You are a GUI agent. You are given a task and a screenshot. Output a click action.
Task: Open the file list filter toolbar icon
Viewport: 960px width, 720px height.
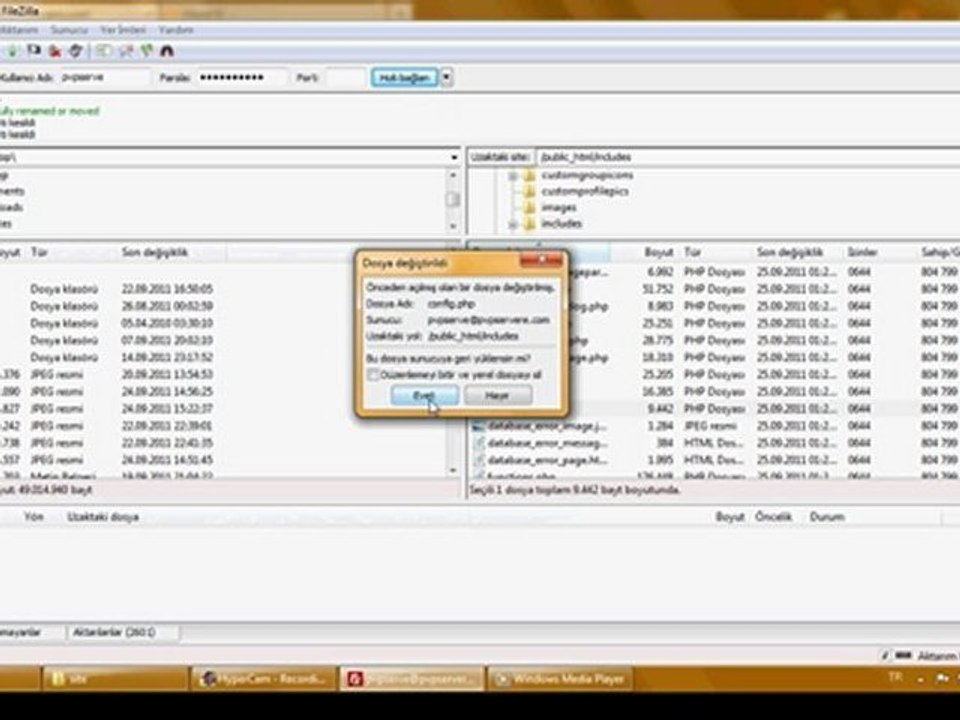(x=103, y=51)
